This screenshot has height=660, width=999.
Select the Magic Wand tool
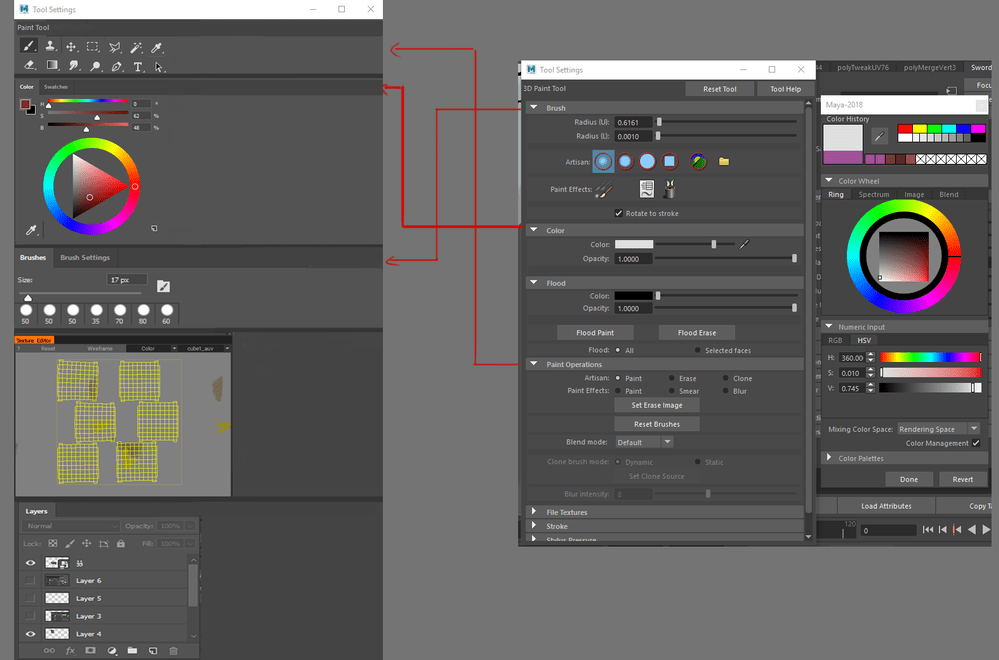point(136,47)
